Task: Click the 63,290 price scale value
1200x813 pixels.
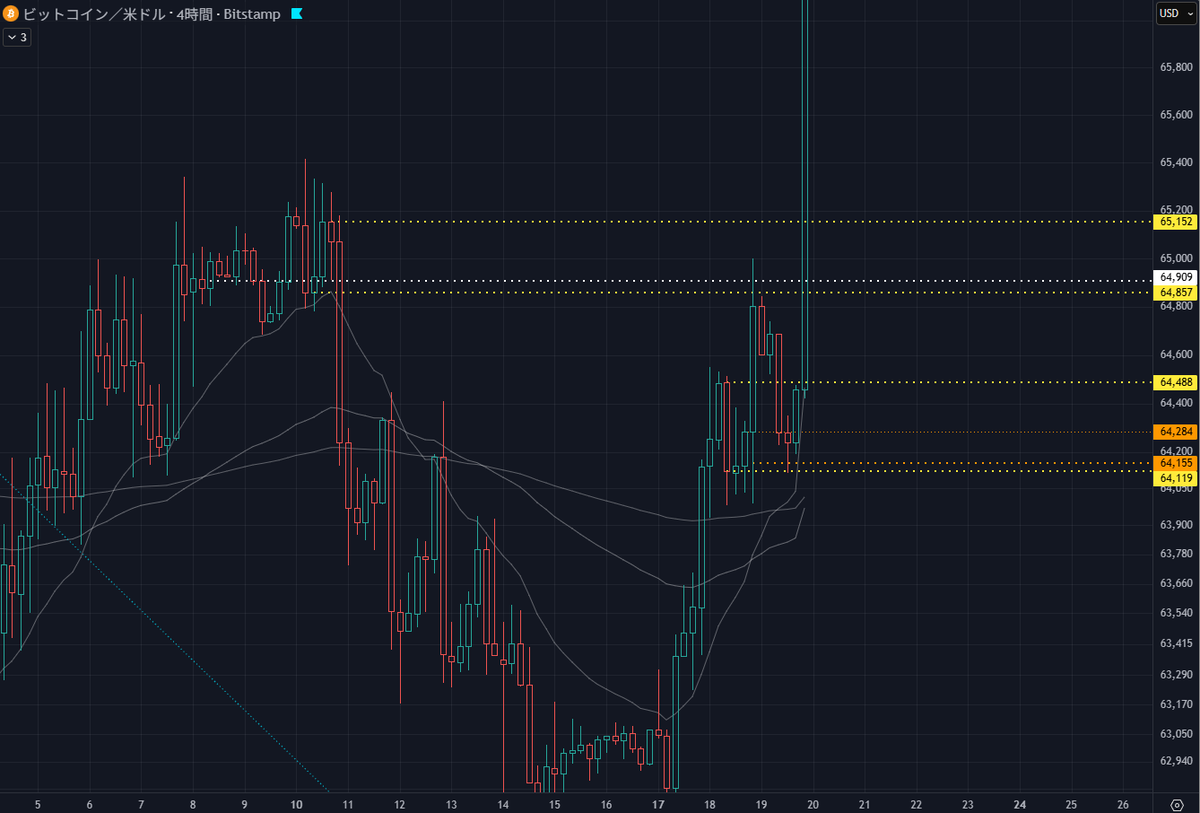Action: point(1177,674)
